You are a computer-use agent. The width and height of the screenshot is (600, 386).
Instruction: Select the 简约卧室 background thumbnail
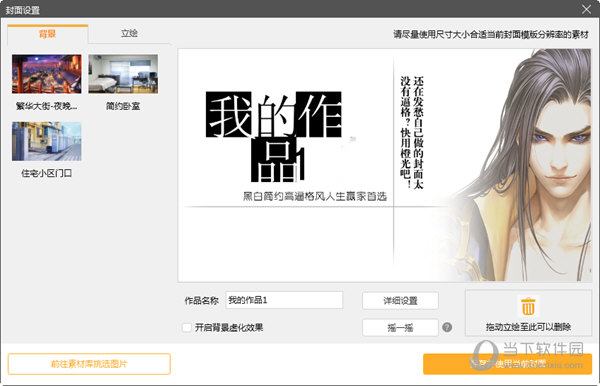123,74
